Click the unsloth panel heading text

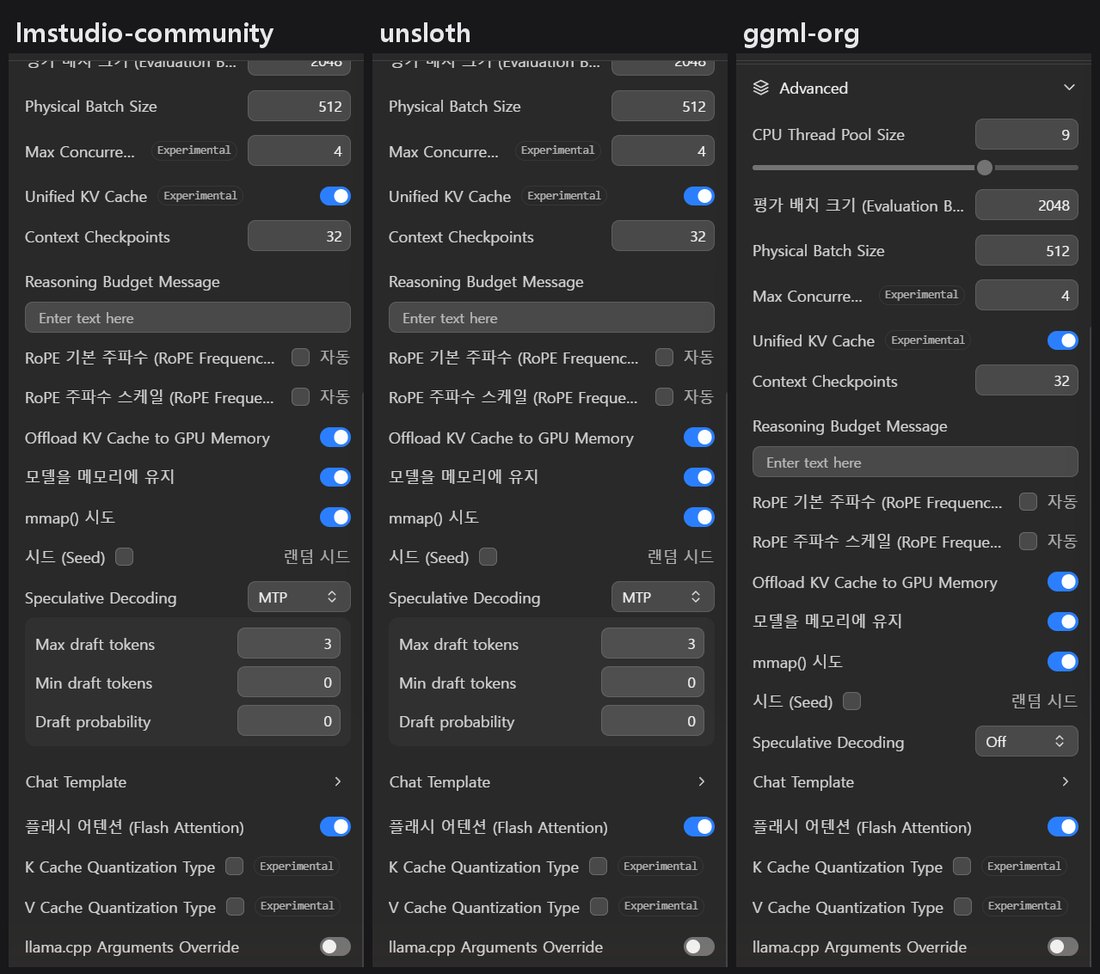click(425, 33)
